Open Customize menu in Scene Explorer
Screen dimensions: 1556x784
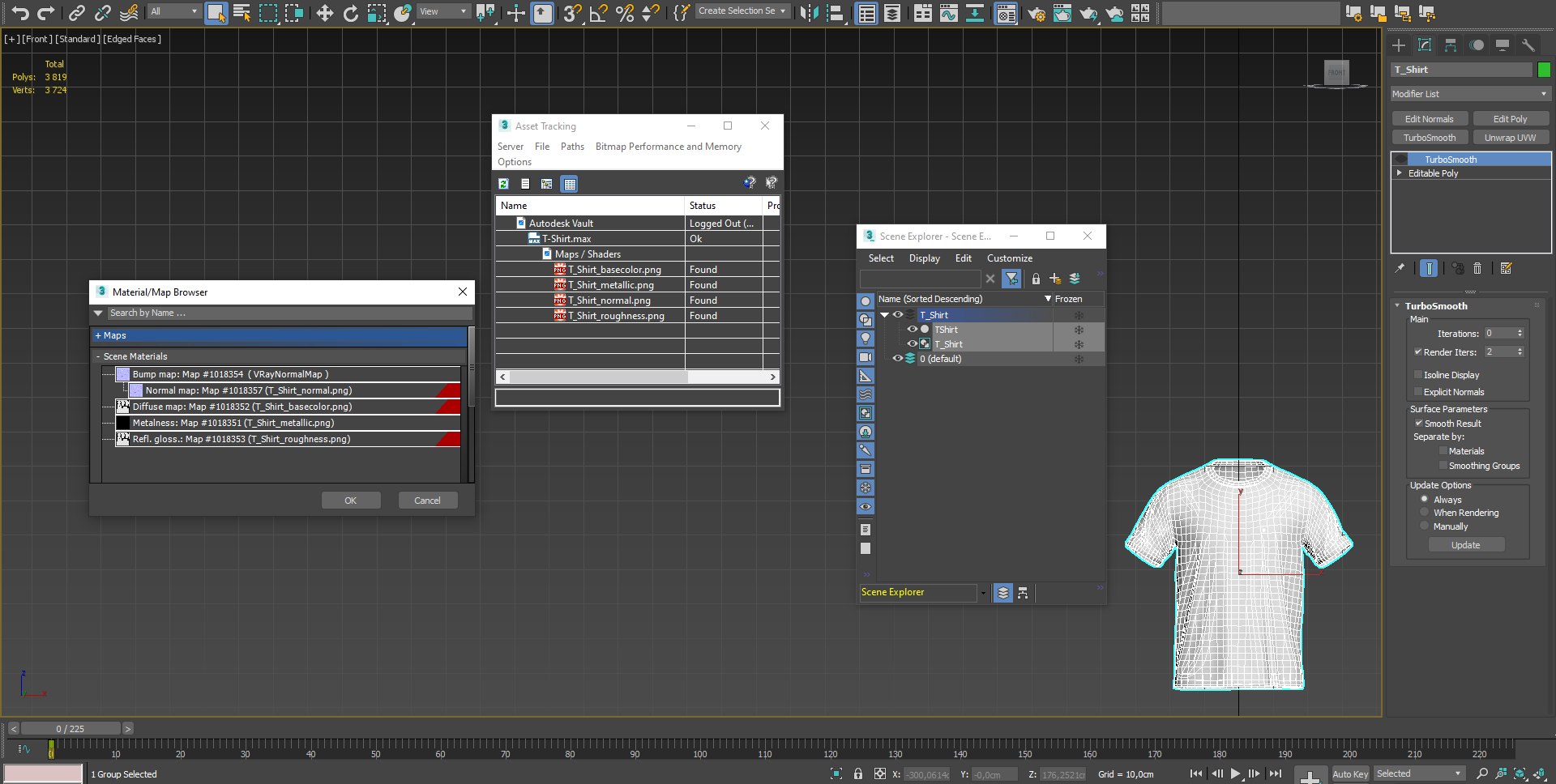(1010, 258)
